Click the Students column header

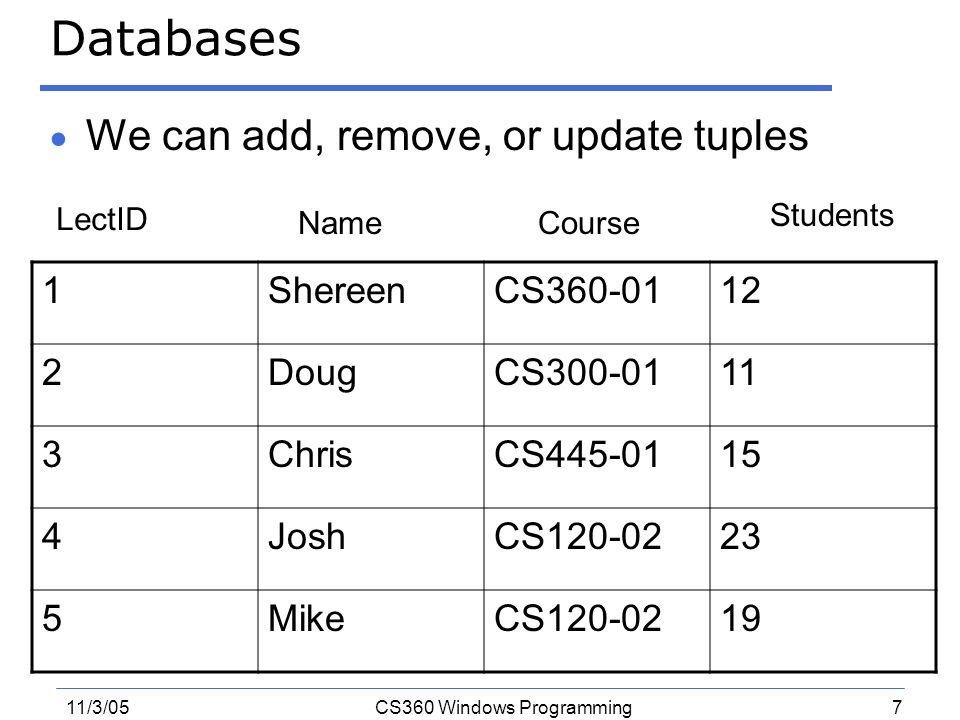(831, 216)
